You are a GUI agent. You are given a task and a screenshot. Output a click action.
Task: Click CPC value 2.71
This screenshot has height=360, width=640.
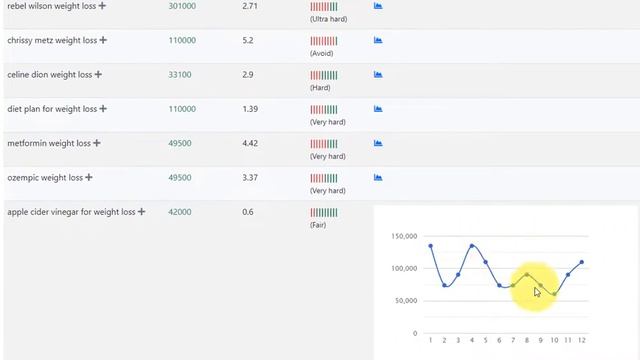click(250, 6)
